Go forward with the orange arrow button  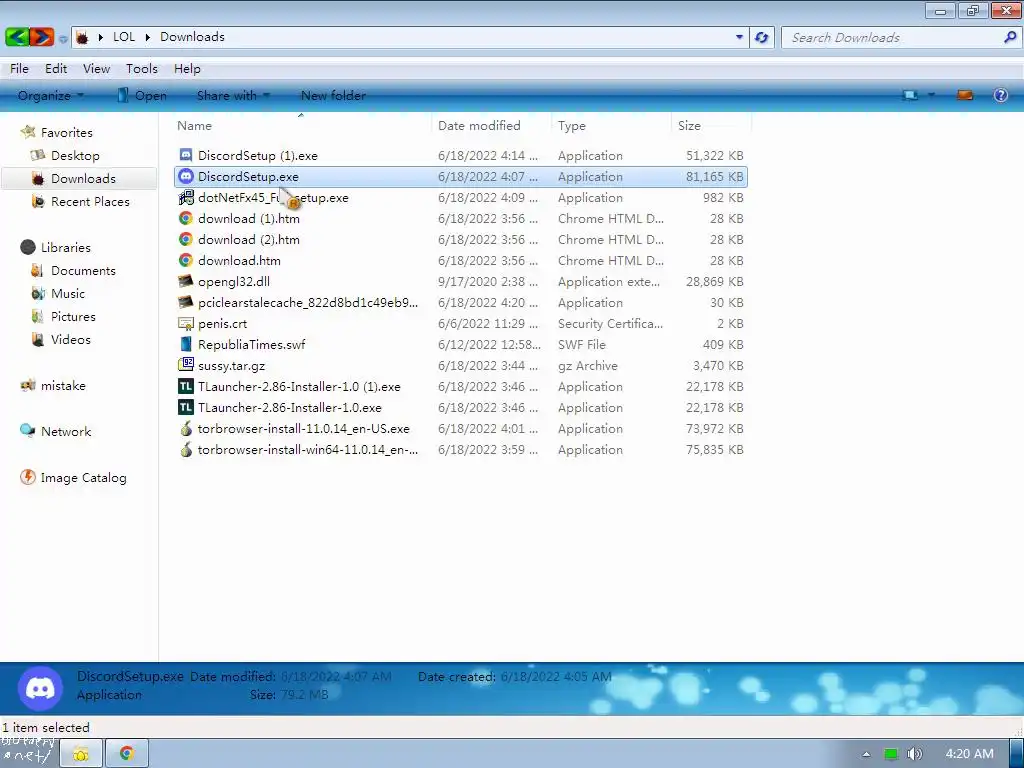point(42,37)
